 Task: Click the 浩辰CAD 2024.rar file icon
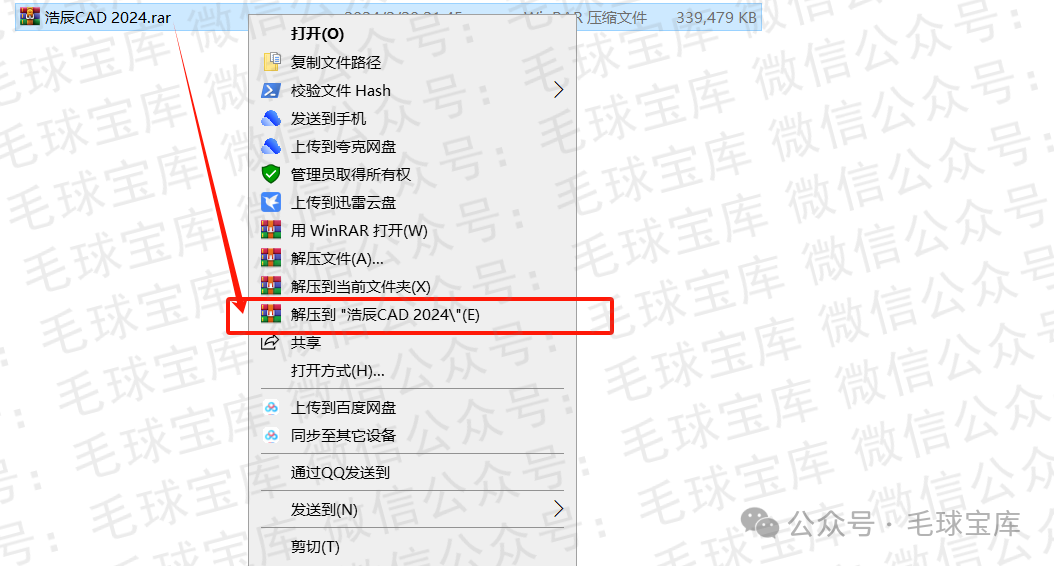[30, 16]
